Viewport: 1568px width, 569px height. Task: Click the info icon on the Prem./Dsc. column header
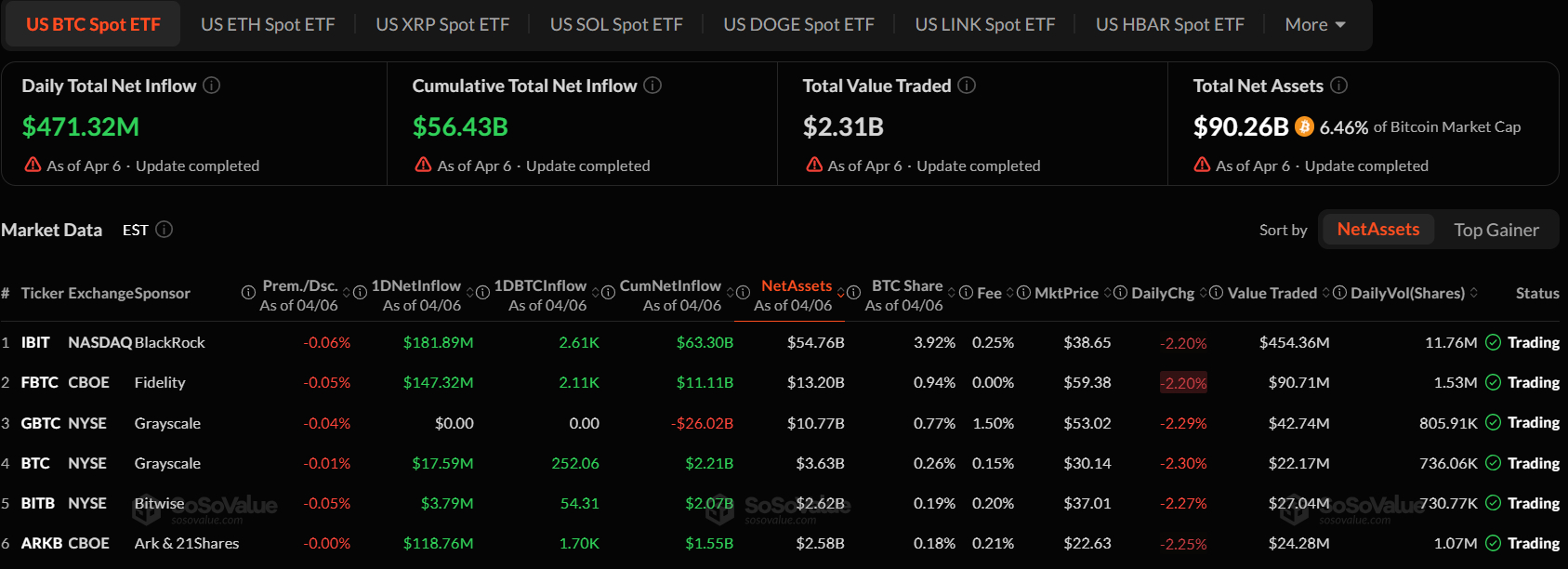(249, 292)
